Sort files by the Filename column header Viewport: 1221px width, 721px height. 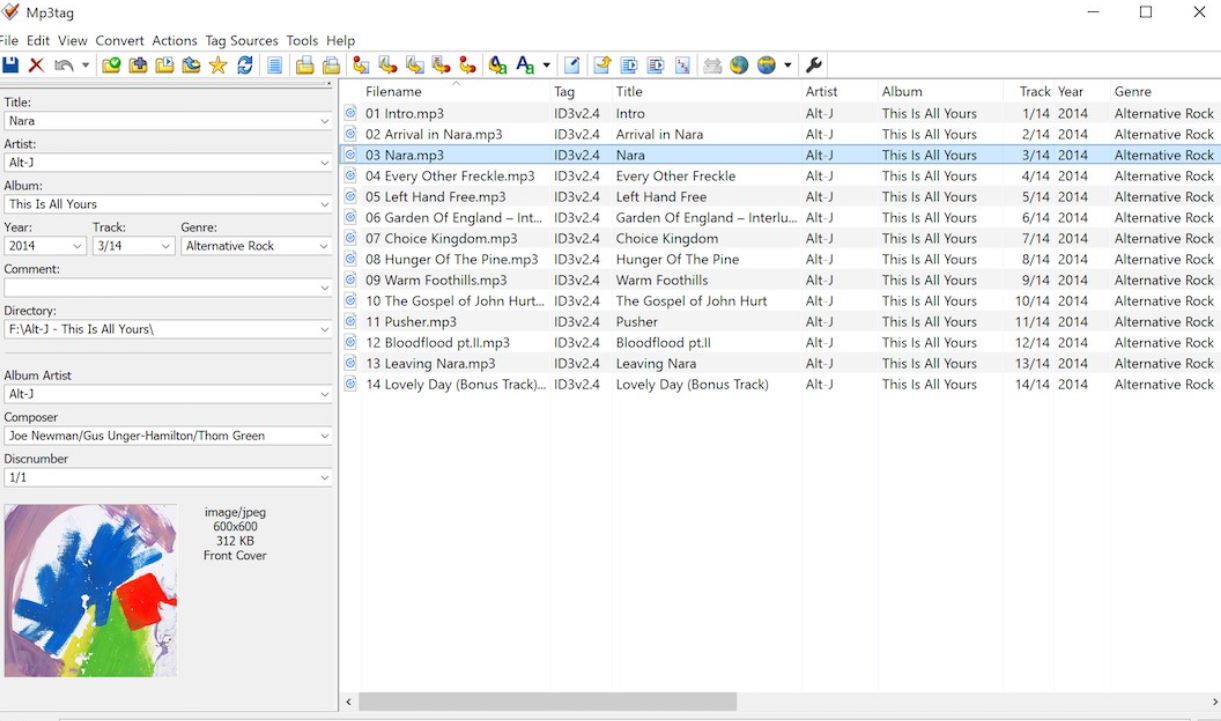click(393, 91)
